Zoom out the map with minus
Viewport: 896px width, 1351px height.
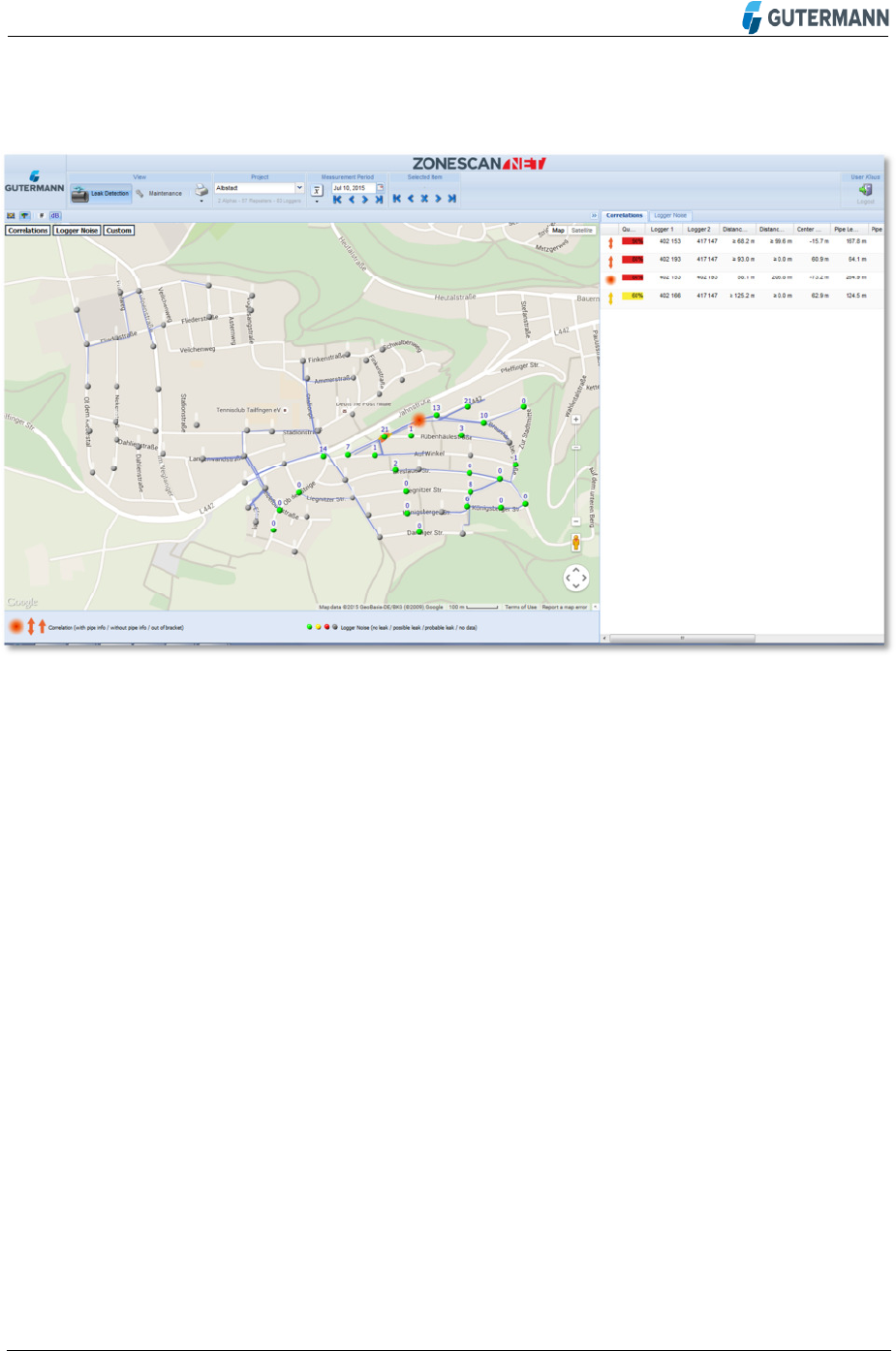tap(575, 521)
